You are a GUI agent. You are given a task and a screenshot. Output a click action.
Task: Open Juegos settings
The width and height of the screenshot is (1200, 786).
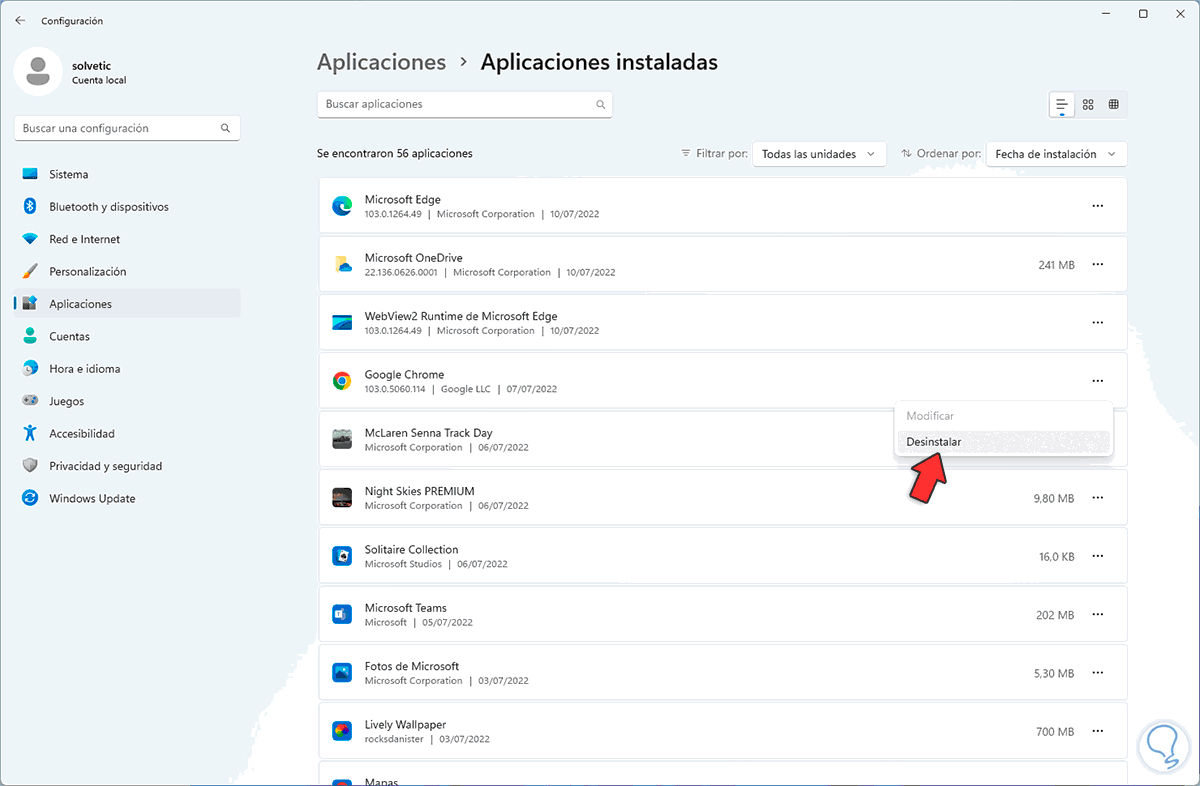coord(127,401)
